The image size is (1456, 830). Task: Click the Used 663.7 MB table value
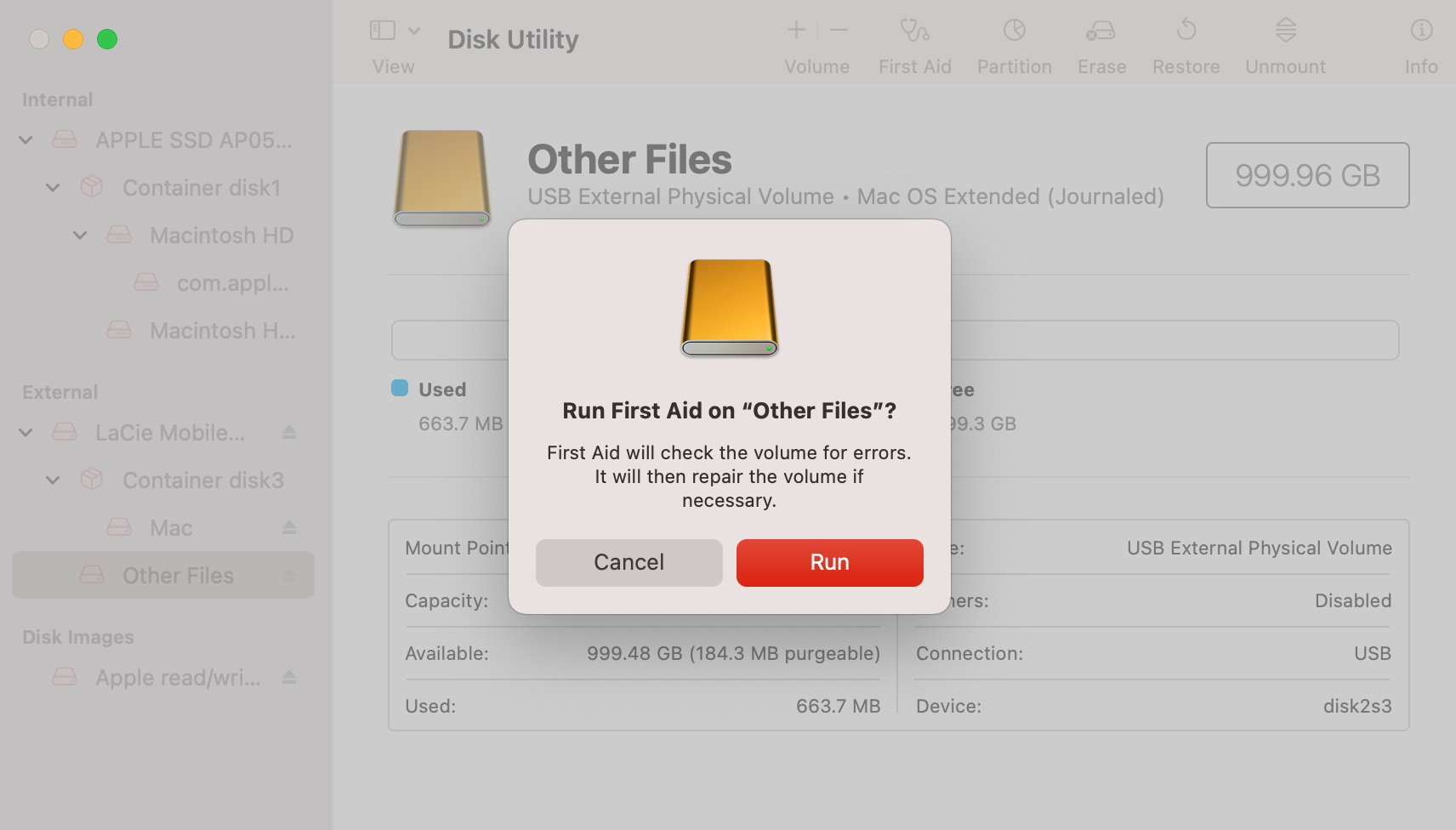click(x=838, y=706)
